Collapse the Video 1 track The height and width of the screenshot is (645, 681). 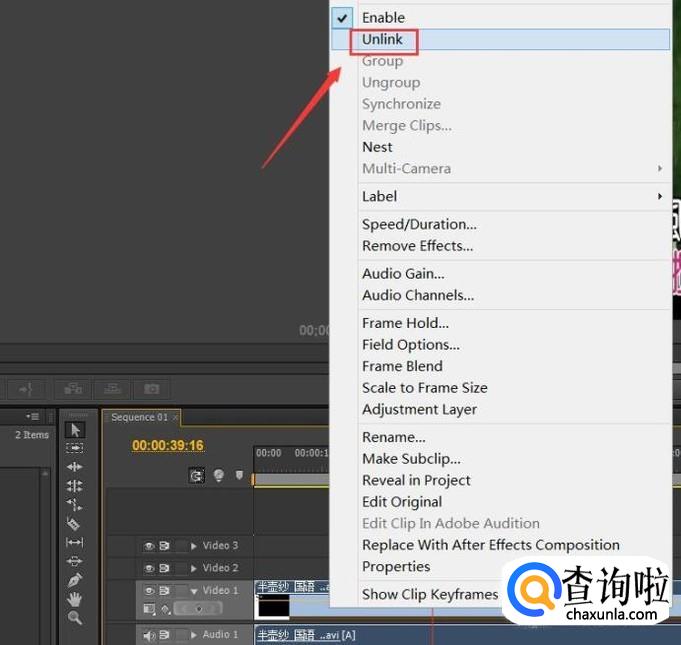[194, 591]
